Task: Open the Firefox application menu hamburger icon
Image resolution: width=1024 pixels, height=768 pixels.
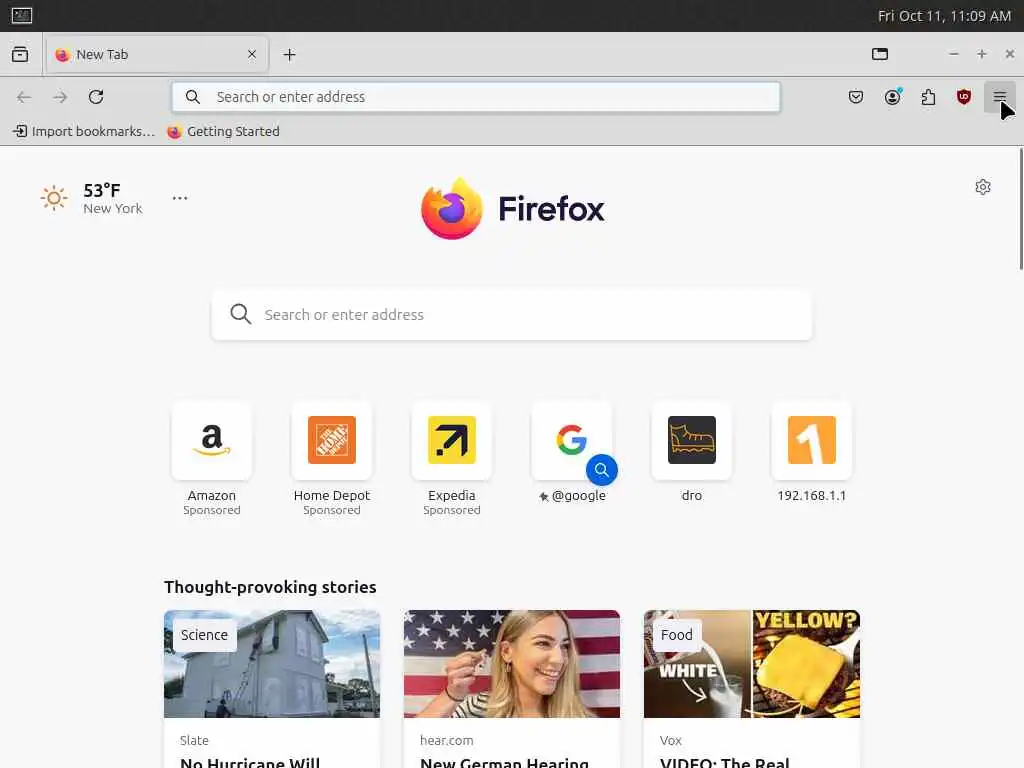Action: 999,97
